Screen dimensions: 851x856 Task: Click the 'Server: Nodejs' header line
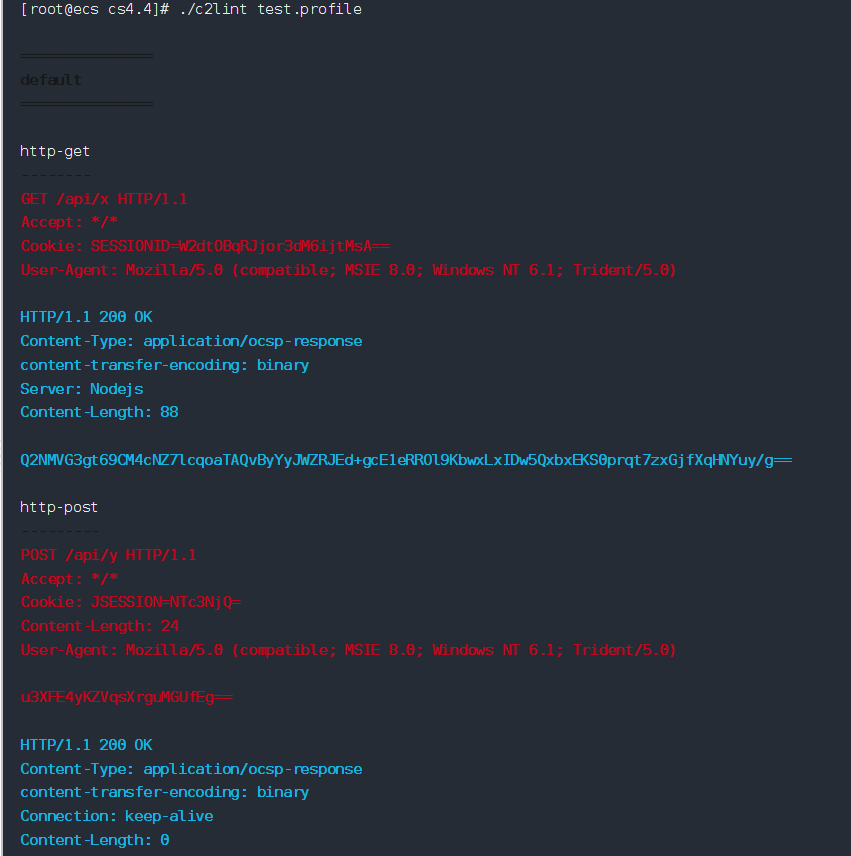pyautogui.click(x=82, y=388)
